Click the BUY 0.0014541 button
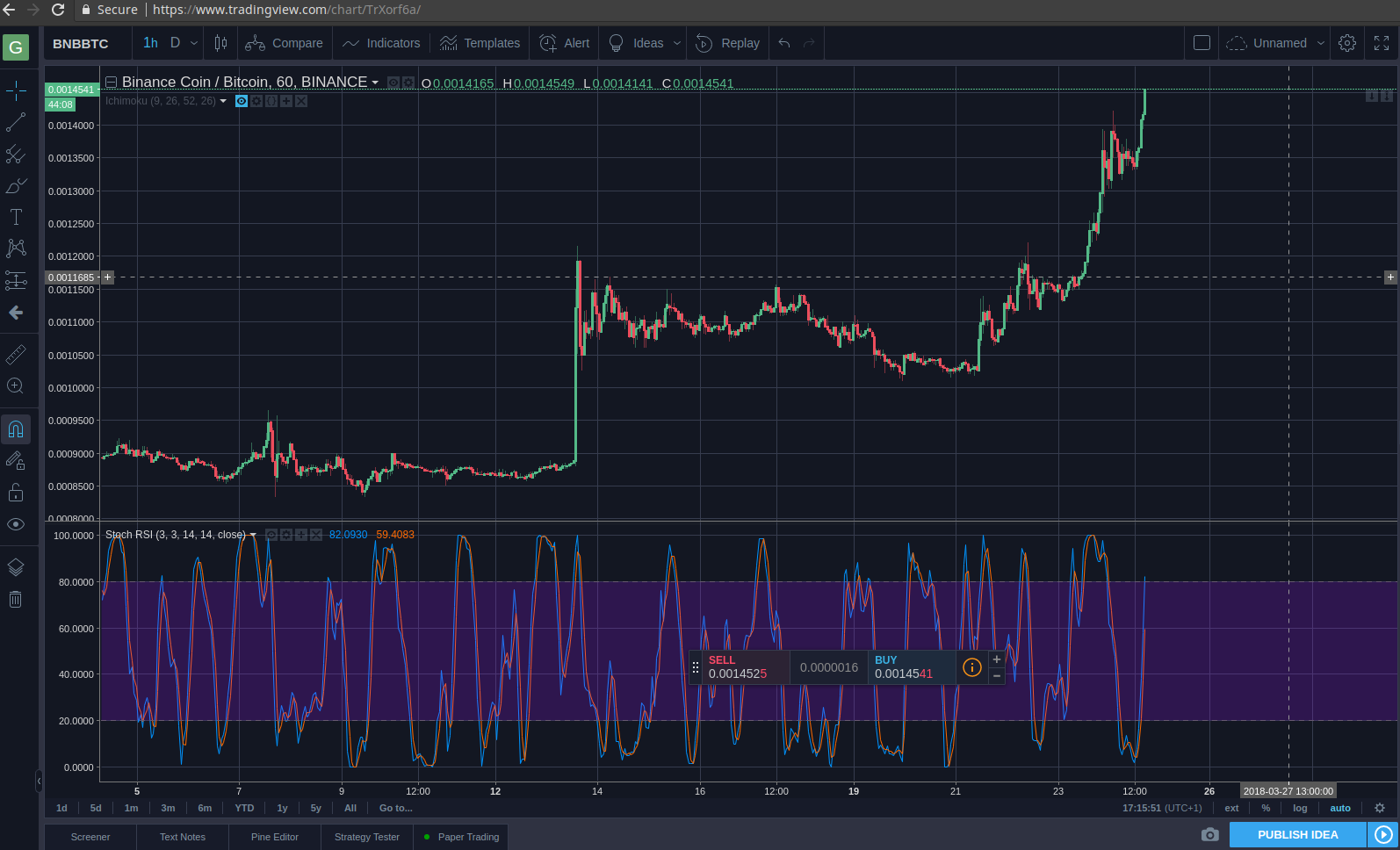 (x=913, y=667)
